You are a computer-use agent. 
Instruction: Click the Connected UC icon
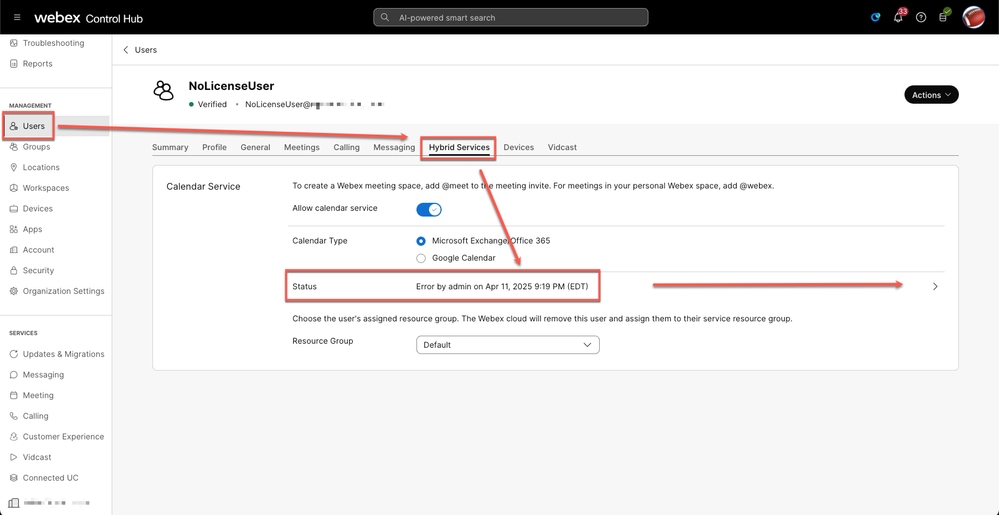pos(13,477)
